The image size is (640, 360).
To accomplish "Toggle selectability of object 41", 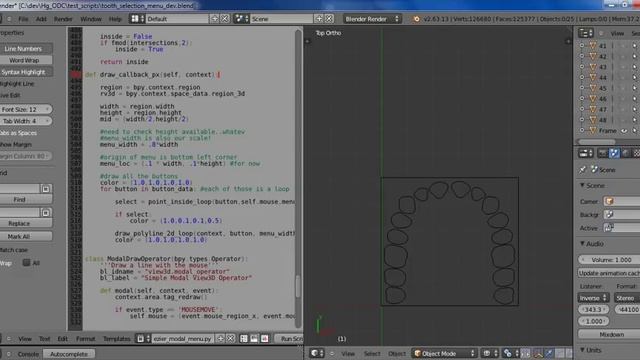I will coord(634,46).
